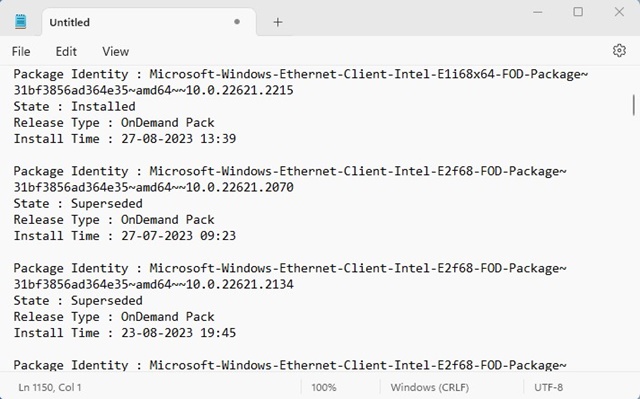Click the unsaved changes dot on Untitled tab
640x399 pixels.
[x=237, y=22]
